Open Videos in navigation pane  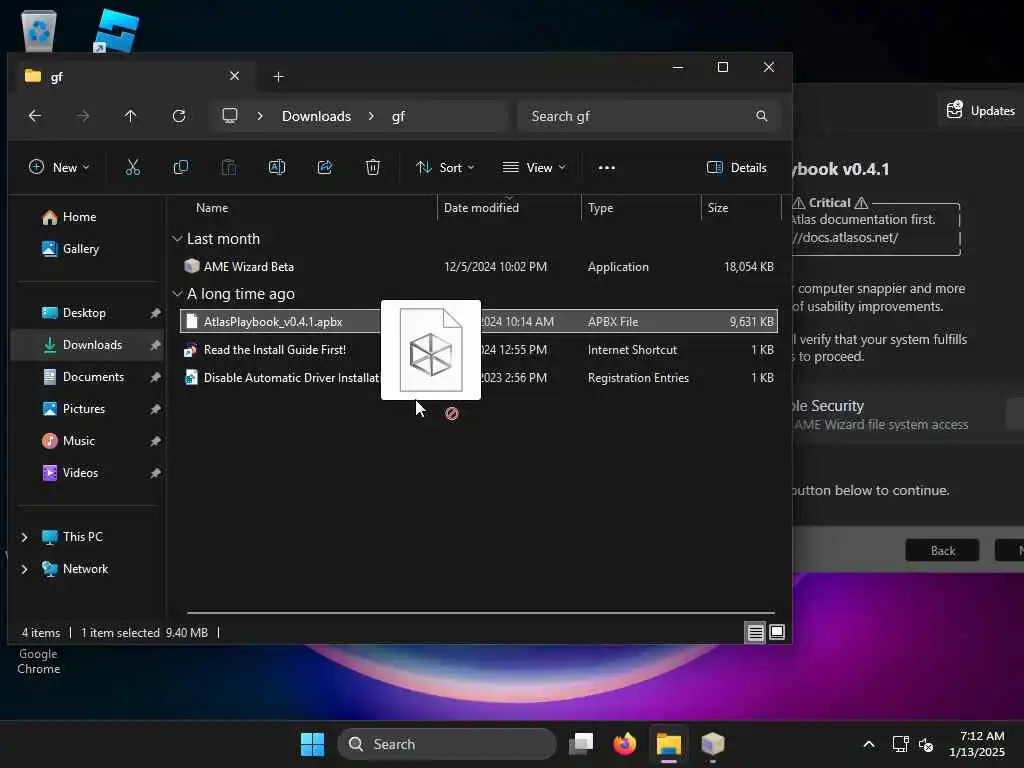71,473
